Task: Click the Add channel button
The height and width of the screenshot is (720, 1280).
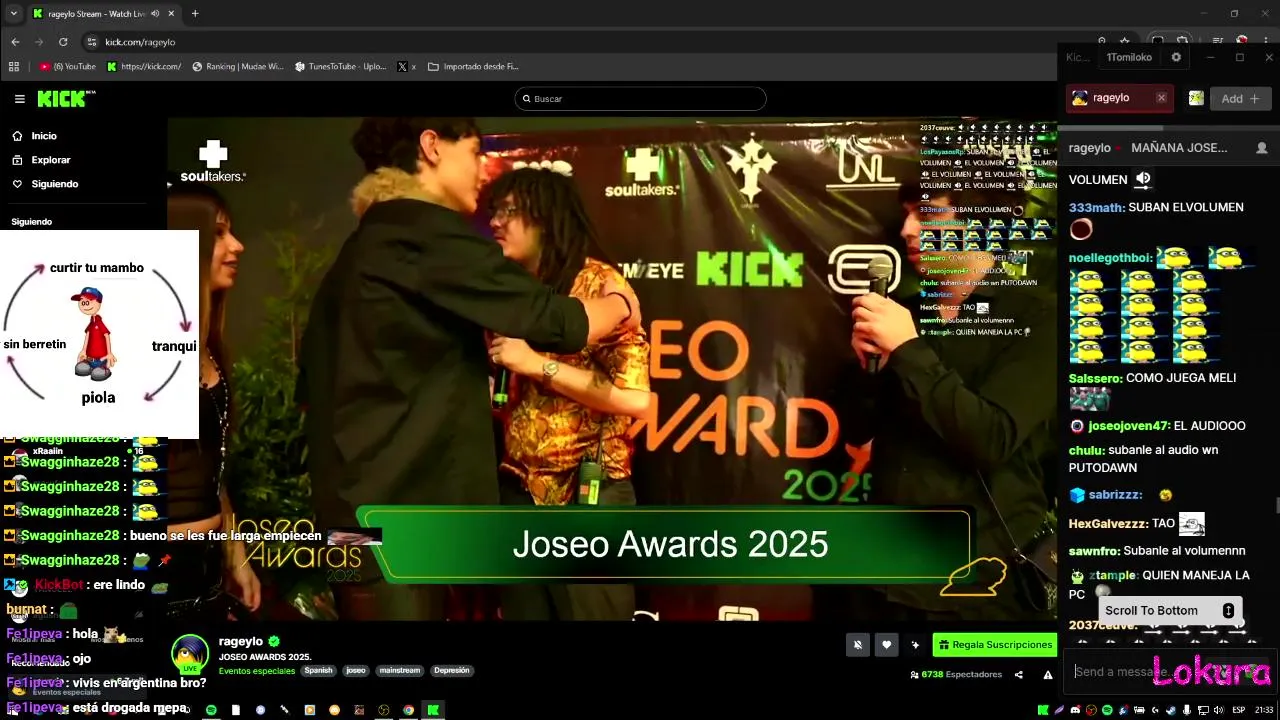Action: 1240,98
